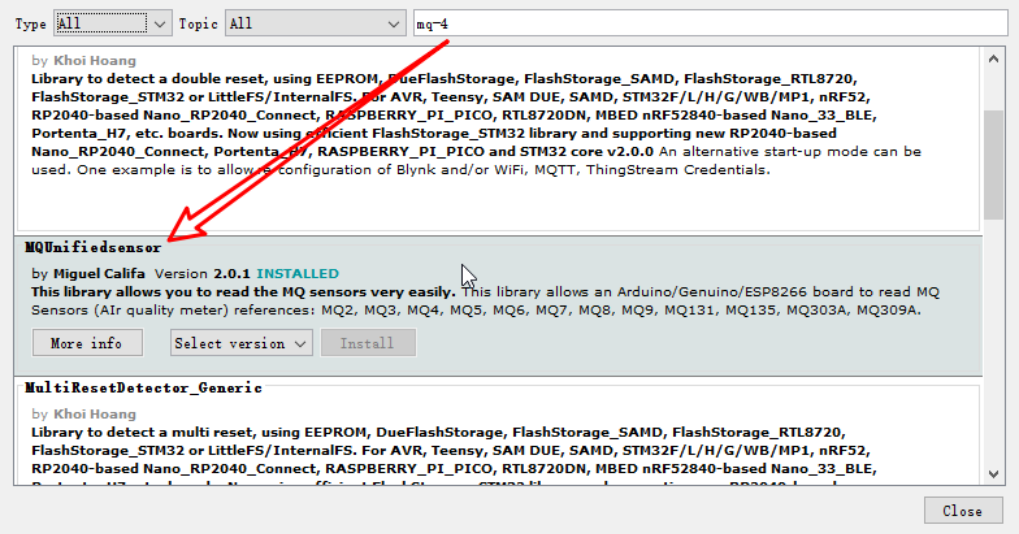Click the scrollbar up arrow
Image resolution: width=1019 pixels, height=534 pixels.
tap(994, 59)
